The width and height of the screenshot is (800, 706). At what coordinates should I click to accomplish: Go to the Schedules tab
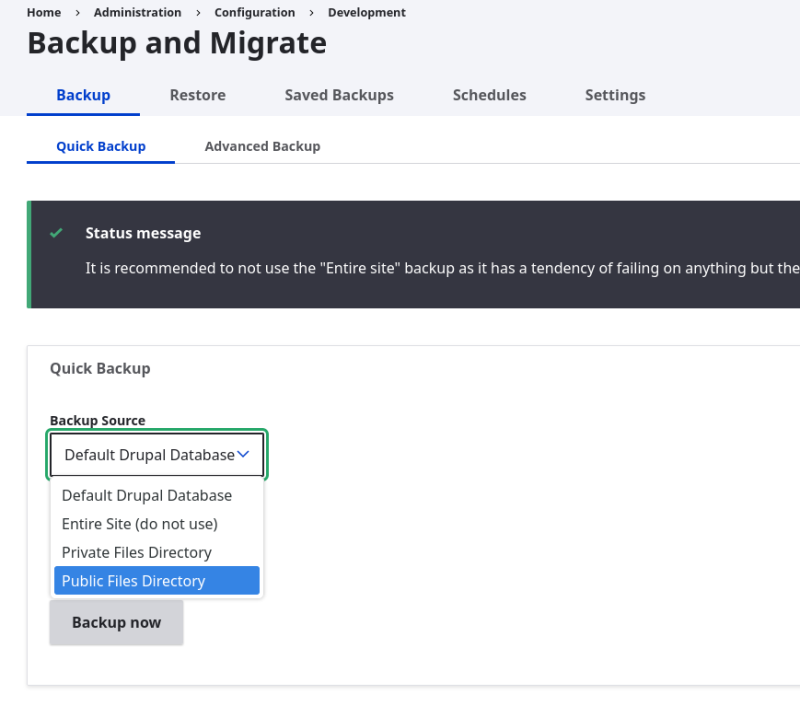tap(489, 95)
